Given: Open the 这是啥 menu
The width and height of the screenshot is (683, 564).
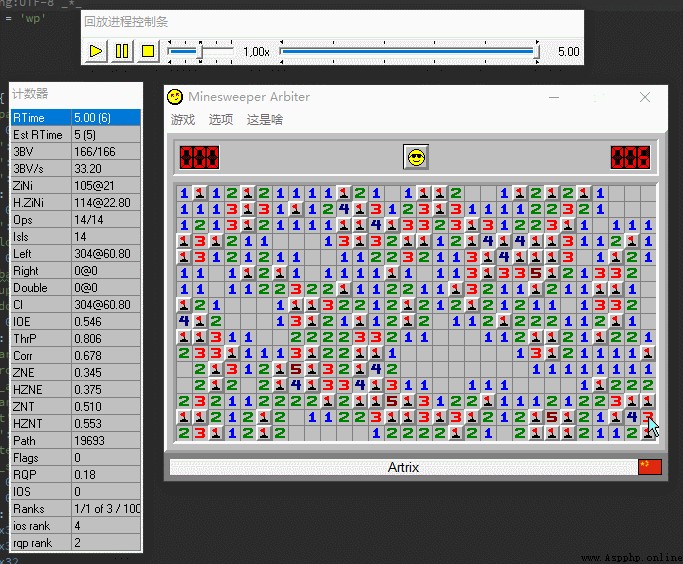Looking at the screenshot, I should (x=265, y=120).
